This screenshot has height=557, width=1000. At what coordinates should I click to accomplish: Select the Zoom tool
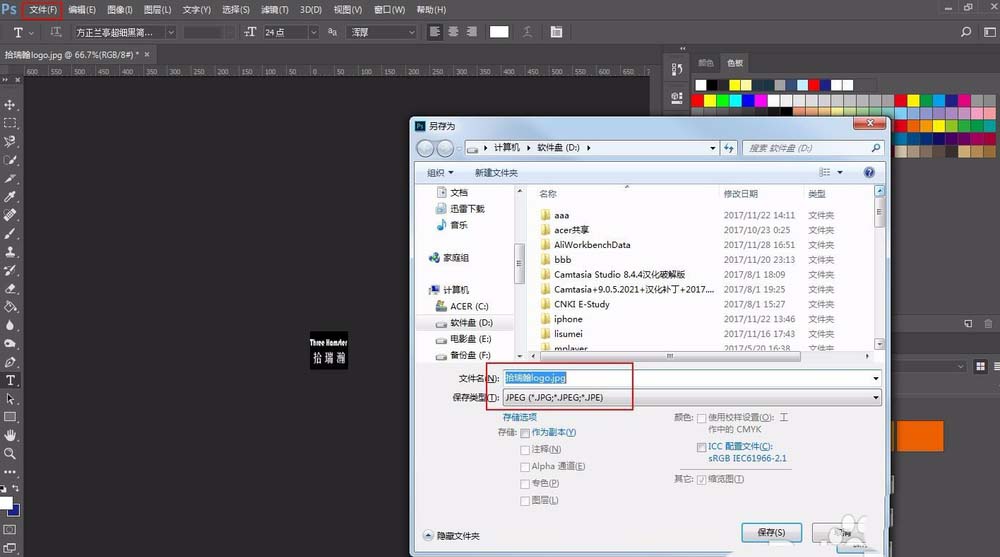pyautogui.click(x=10, y=454)
